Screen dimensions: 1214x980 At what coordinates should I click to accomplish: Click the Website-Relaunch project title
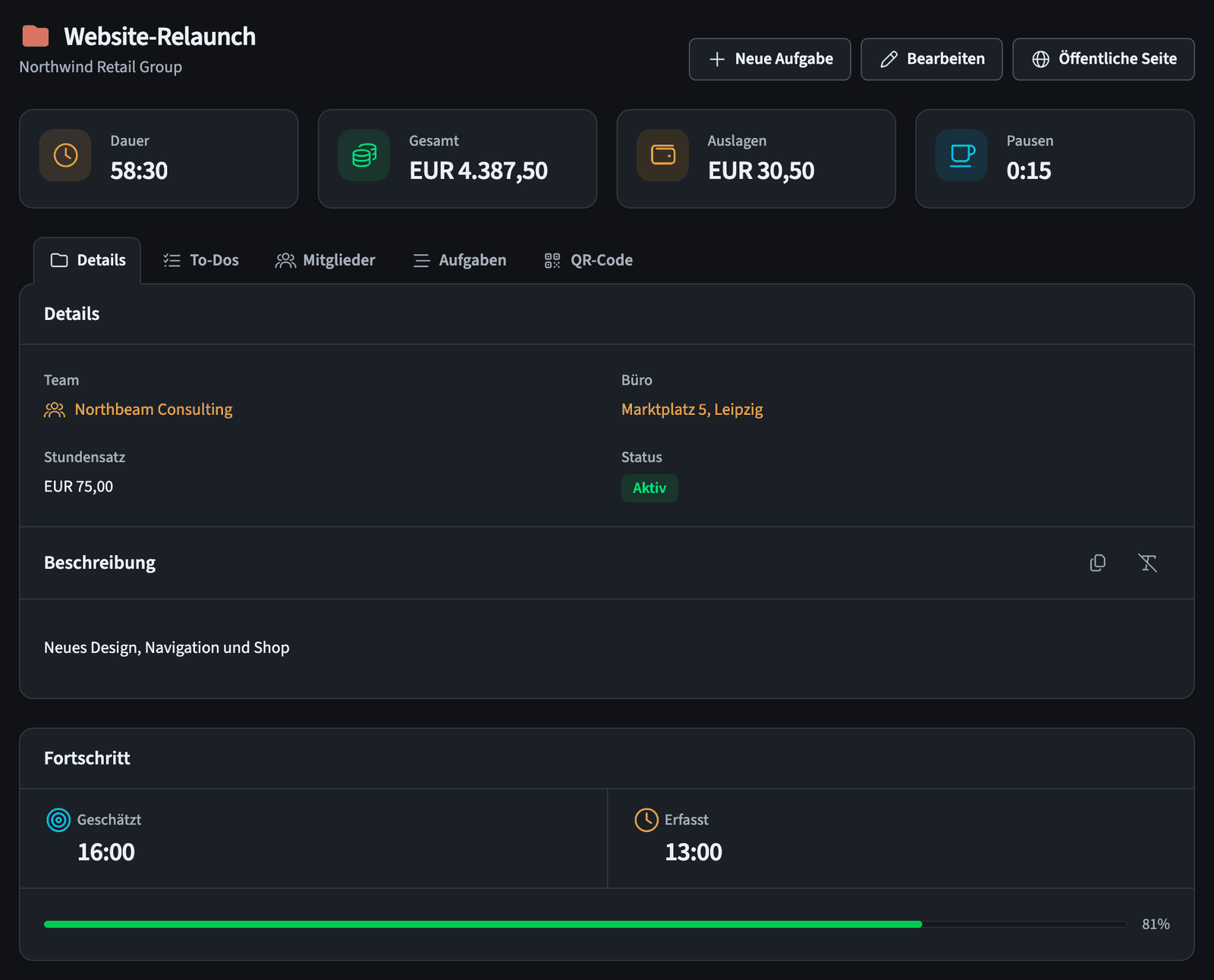(159, 36)
